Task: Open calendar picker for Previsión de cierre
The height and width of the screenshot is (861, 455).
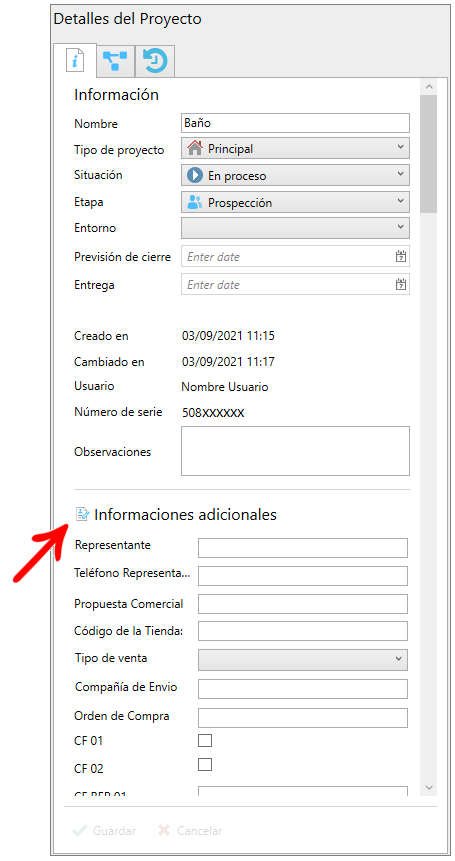Action: tap(401, 256)
